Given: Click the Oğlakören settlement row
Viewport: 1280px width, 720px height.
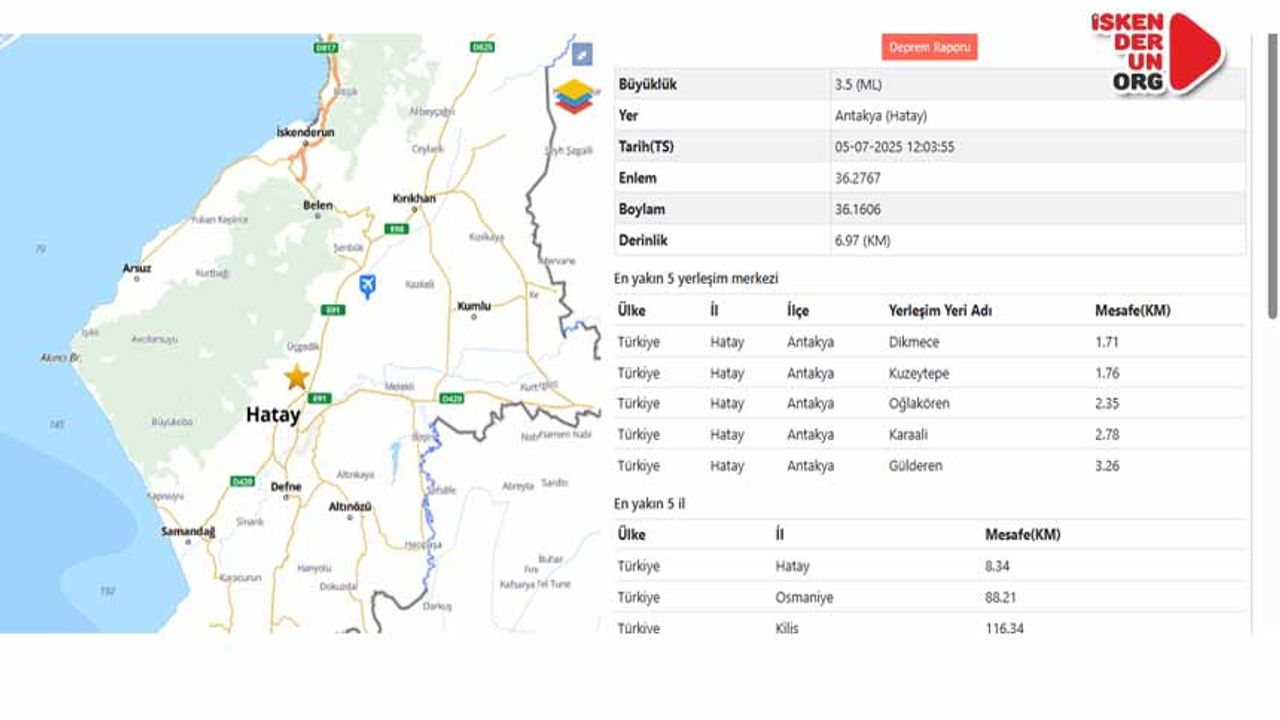Looking at the screenshot, I should tap(930, 404).
